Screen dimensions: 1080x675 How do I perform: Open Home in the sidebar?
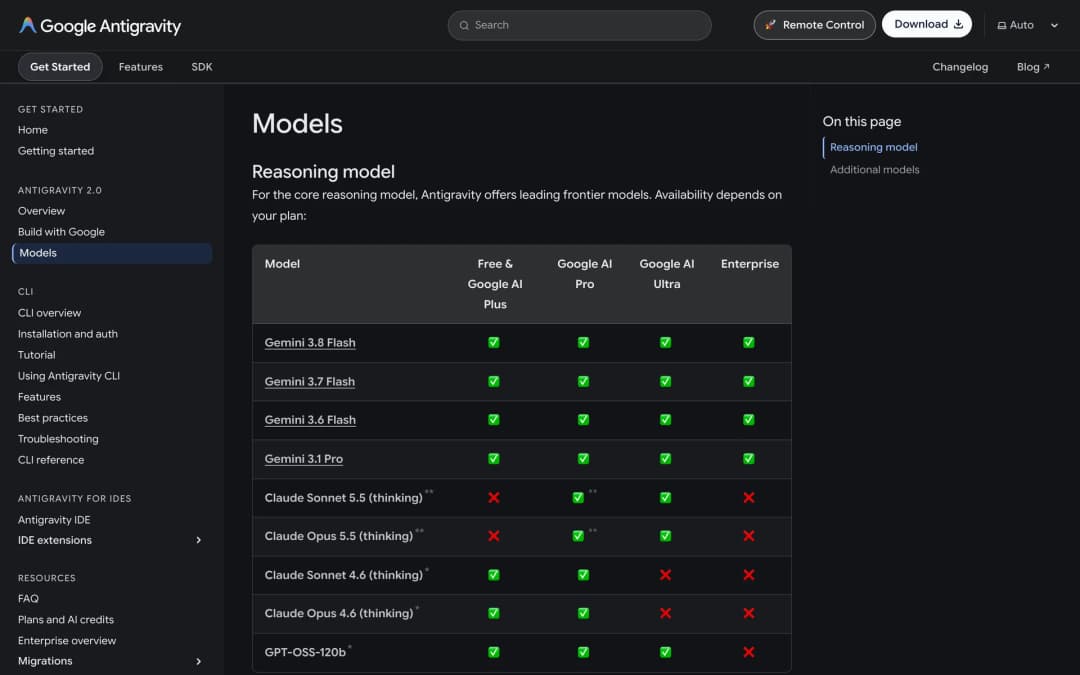(x=33, y=130)
